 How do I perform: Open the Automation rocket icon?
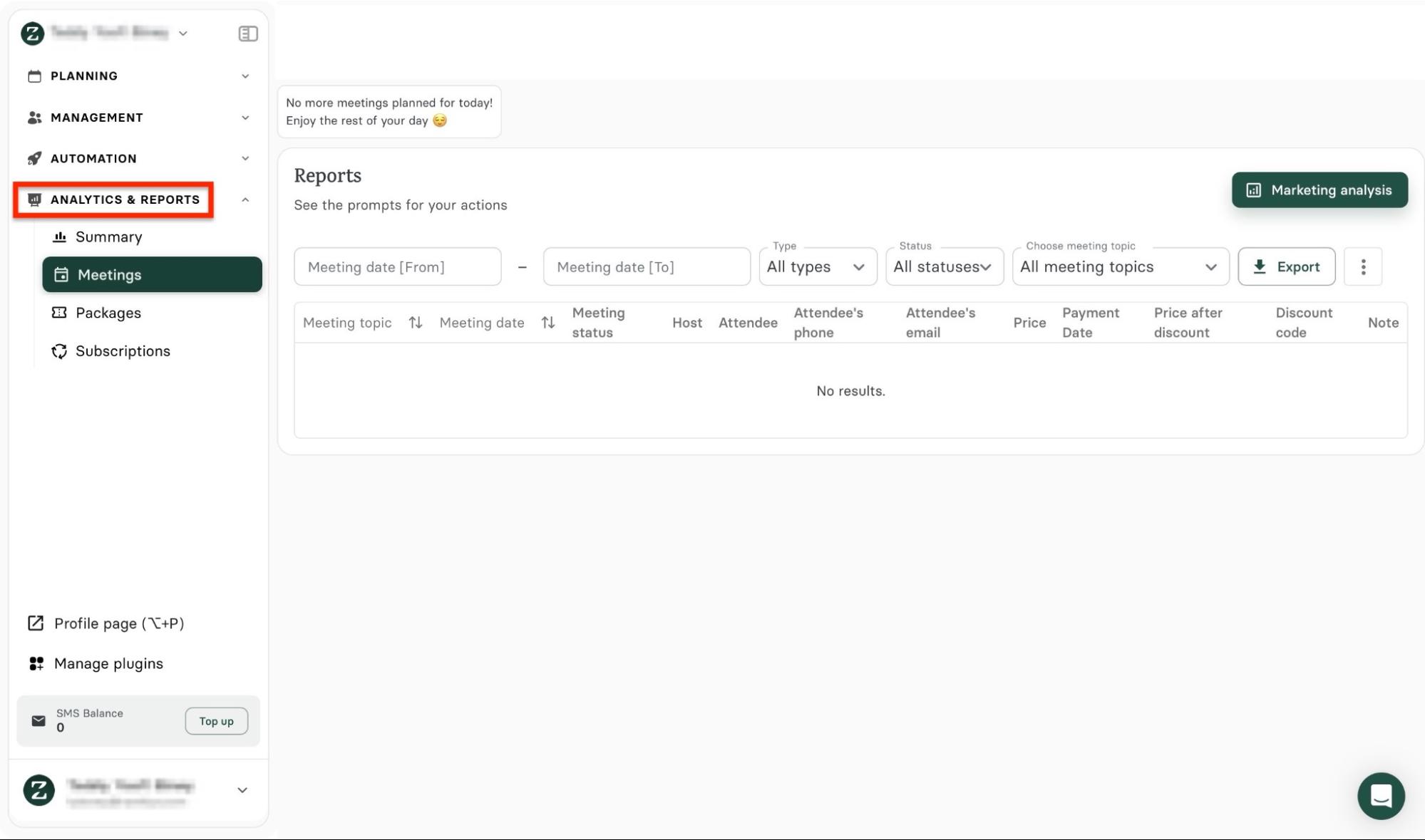pos(34,158)
